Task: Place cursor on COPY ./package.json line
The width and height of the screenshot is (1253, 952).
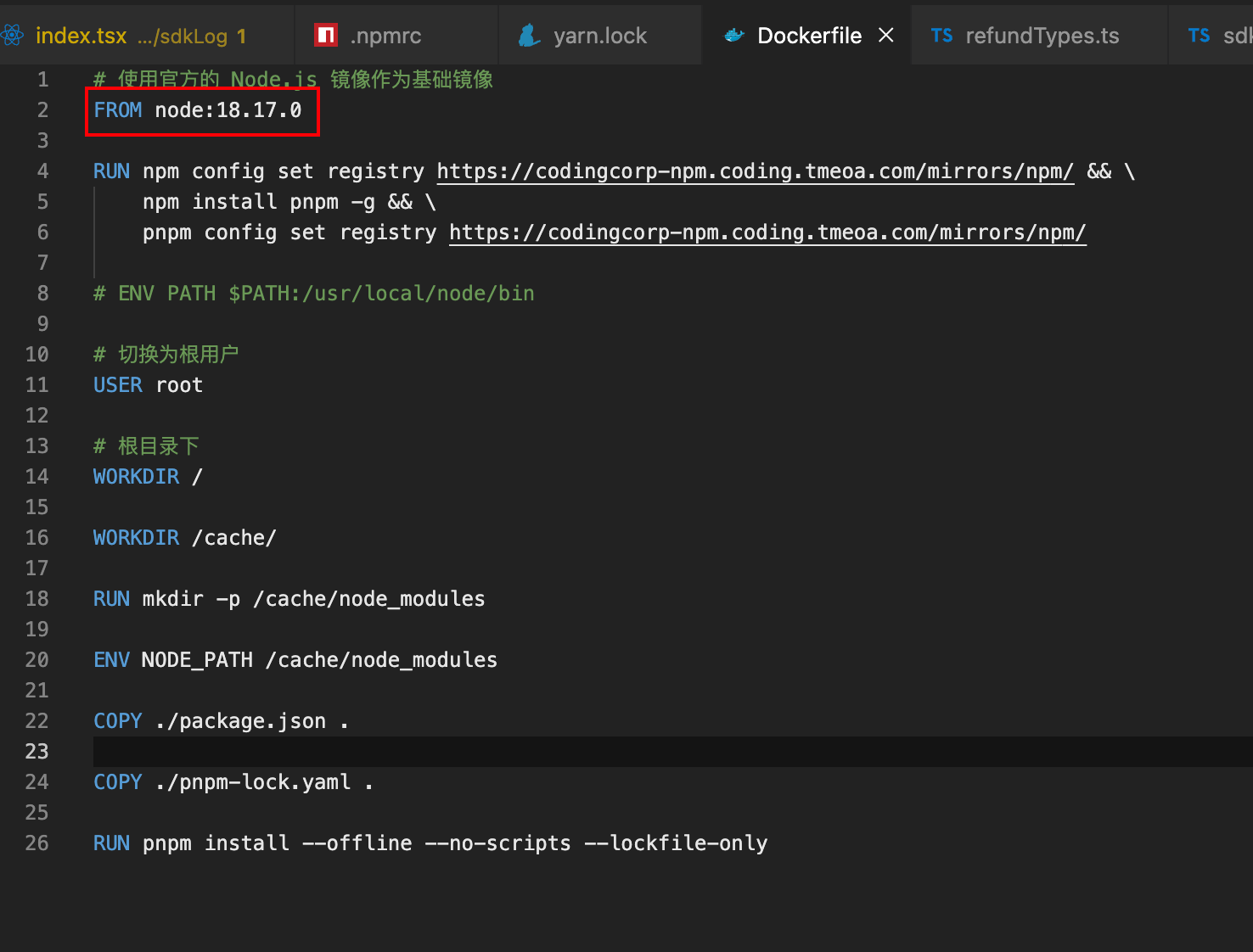Action: 221,721
